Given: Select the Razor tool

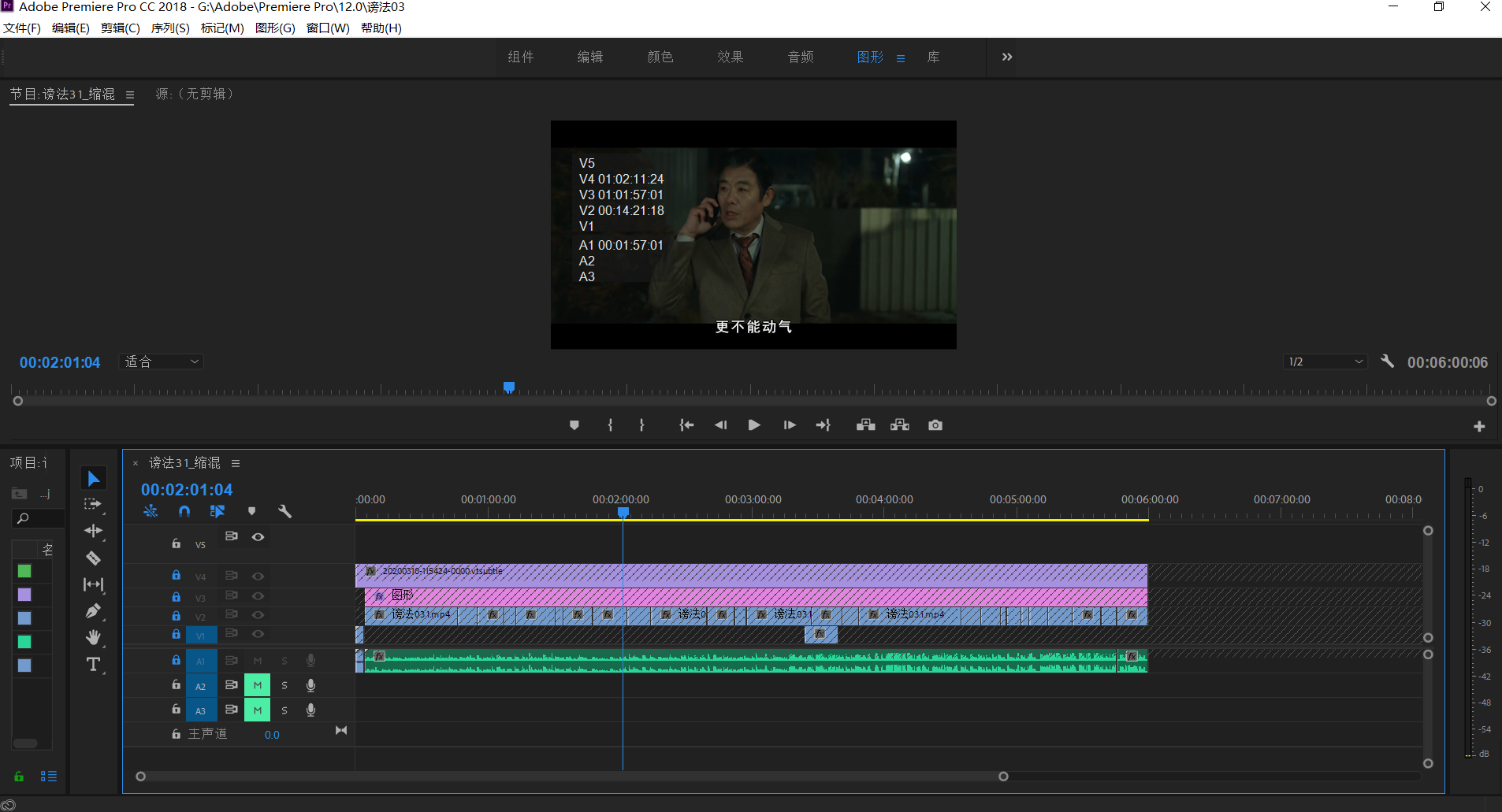Looking at the screenshot, I should pyautogui.click(x=94, y=558).
